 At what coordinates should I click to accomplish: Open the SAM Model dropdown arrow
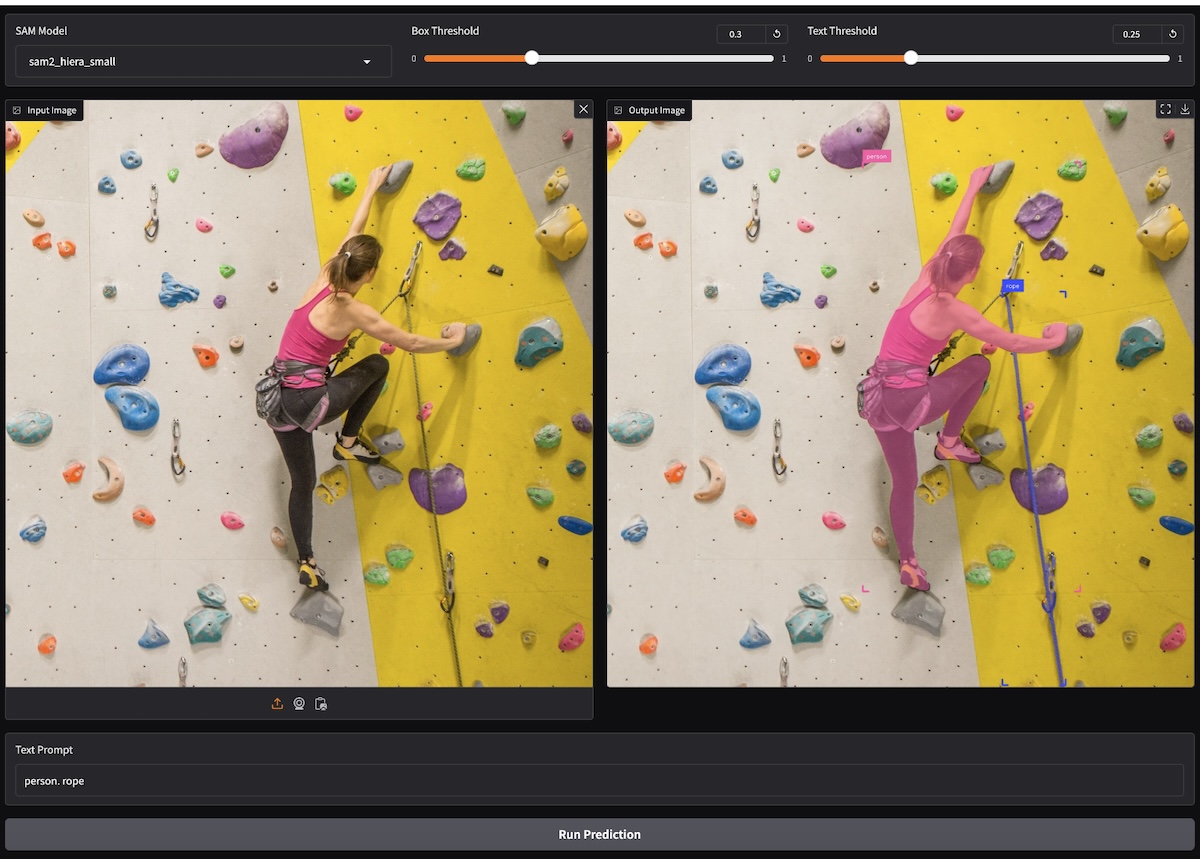coord(367,62)
